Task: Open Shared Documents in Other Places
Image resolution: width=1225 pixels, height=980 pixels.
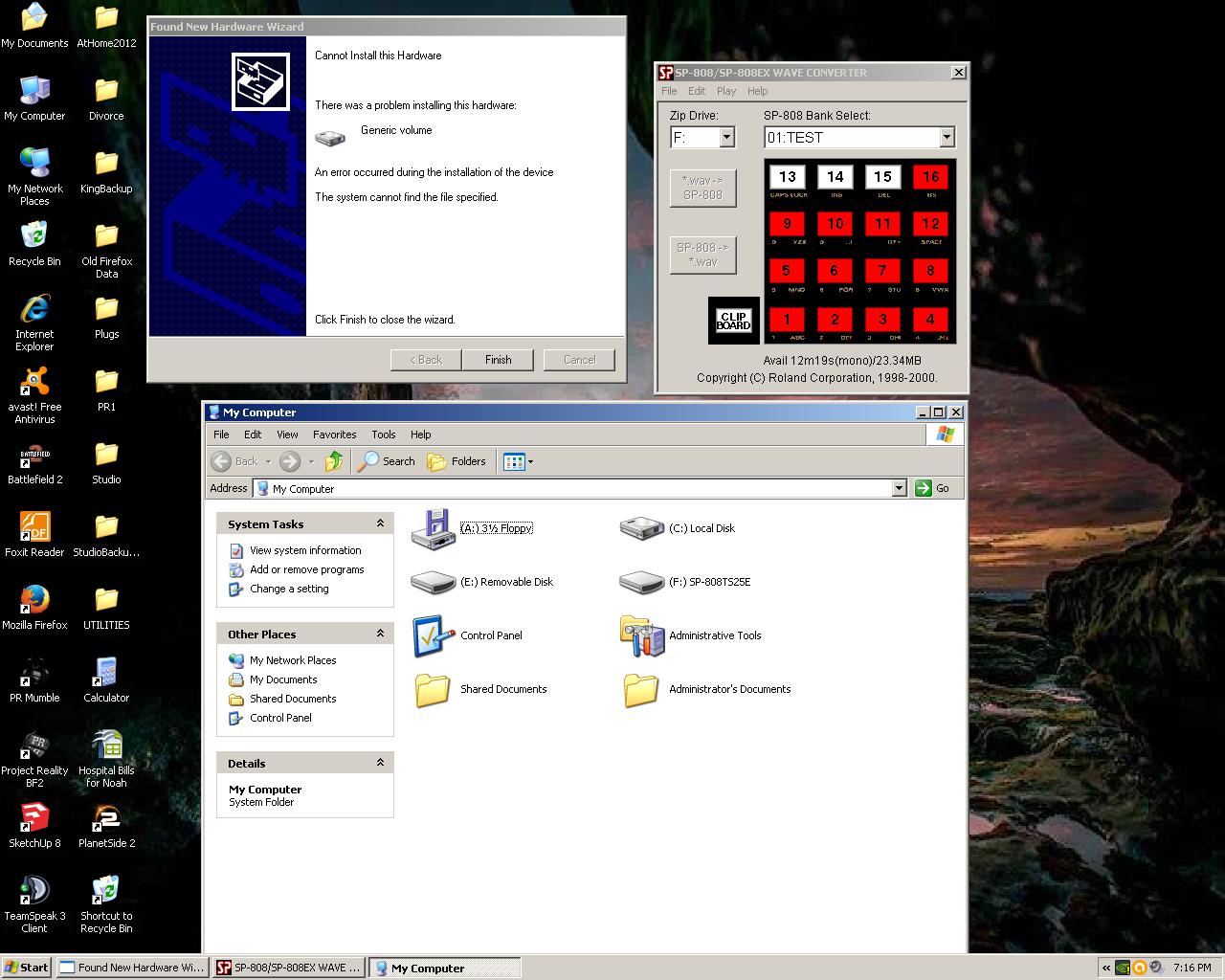Action: [x=293, y=699]
